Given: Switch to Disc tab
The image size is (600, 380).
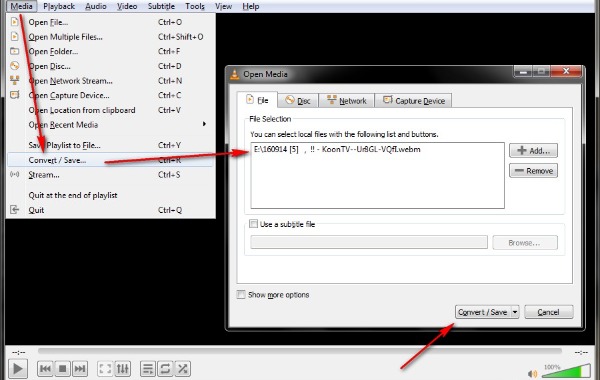Looking at the screenshot, I should point(298,101).
